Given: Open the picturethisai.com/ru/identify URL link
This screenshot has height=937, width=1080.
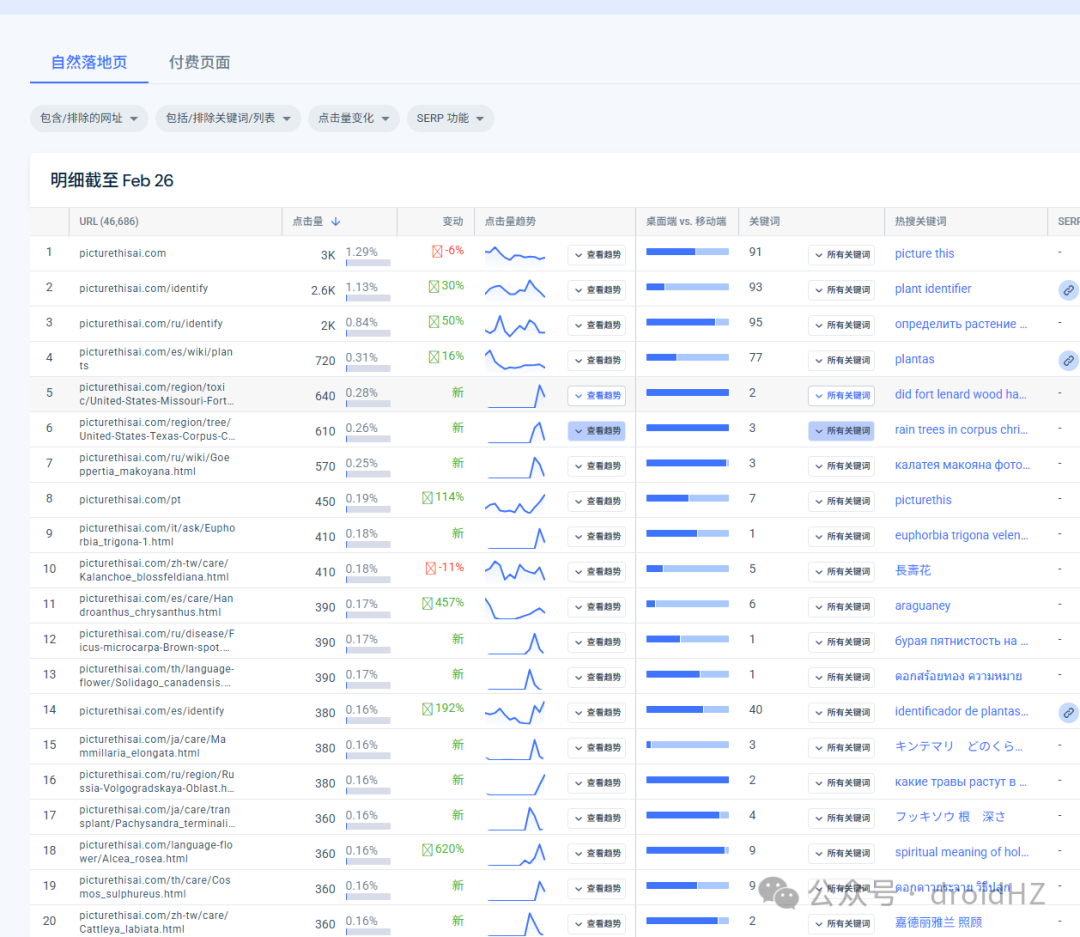Looking at the screenshot, I should [151, 324].
